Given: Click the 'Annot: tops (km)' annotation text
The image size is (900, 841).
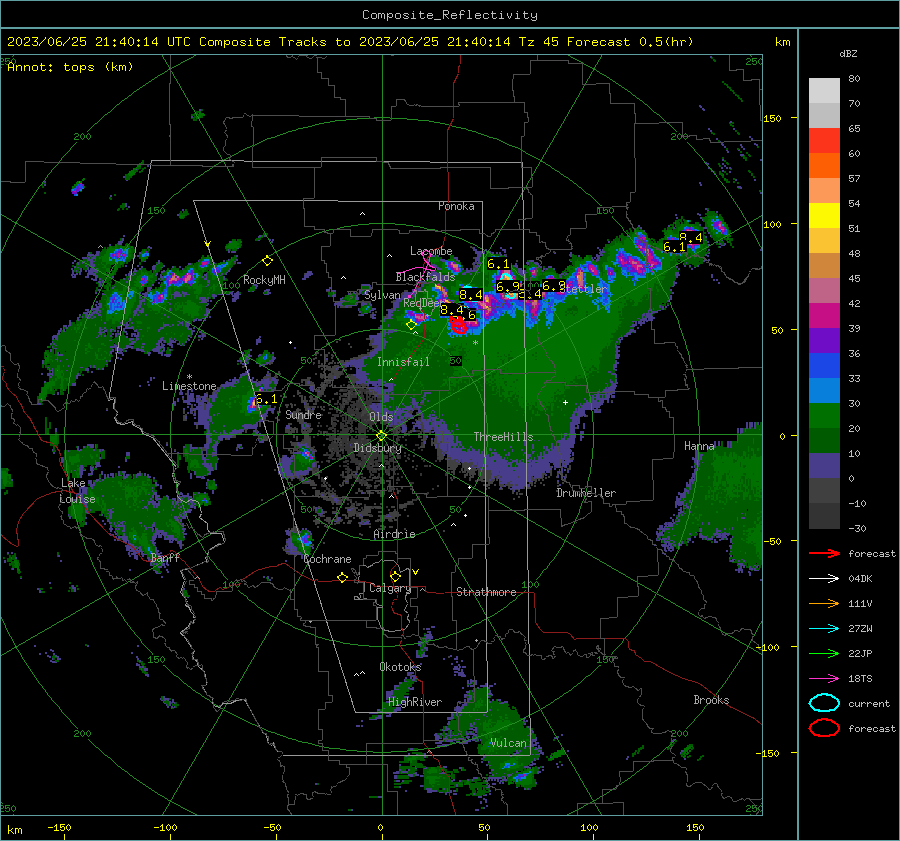Looking at the screenshot, I should pos(70,67).
